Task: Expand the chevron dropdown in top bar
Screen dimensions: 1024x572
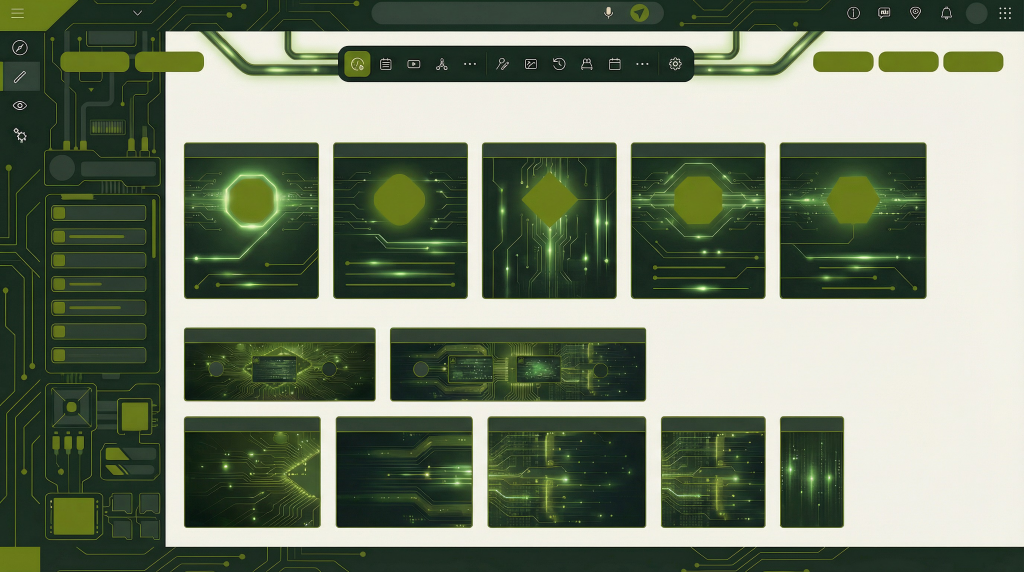Action: coord(137,13)
